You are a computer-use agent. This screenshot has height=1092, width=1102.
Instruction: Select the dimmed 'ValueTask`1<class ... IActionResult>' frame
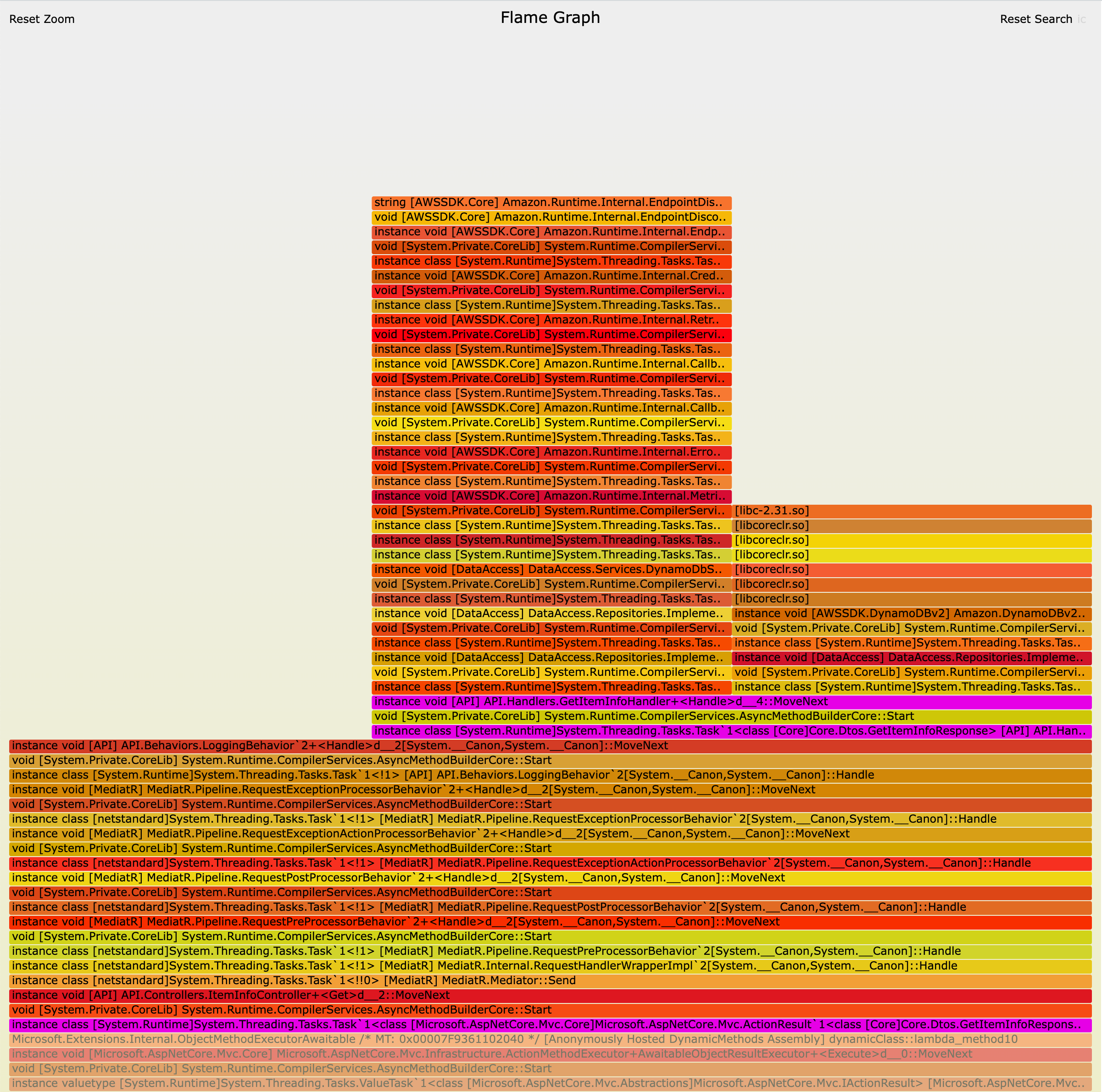(551, 1084)
